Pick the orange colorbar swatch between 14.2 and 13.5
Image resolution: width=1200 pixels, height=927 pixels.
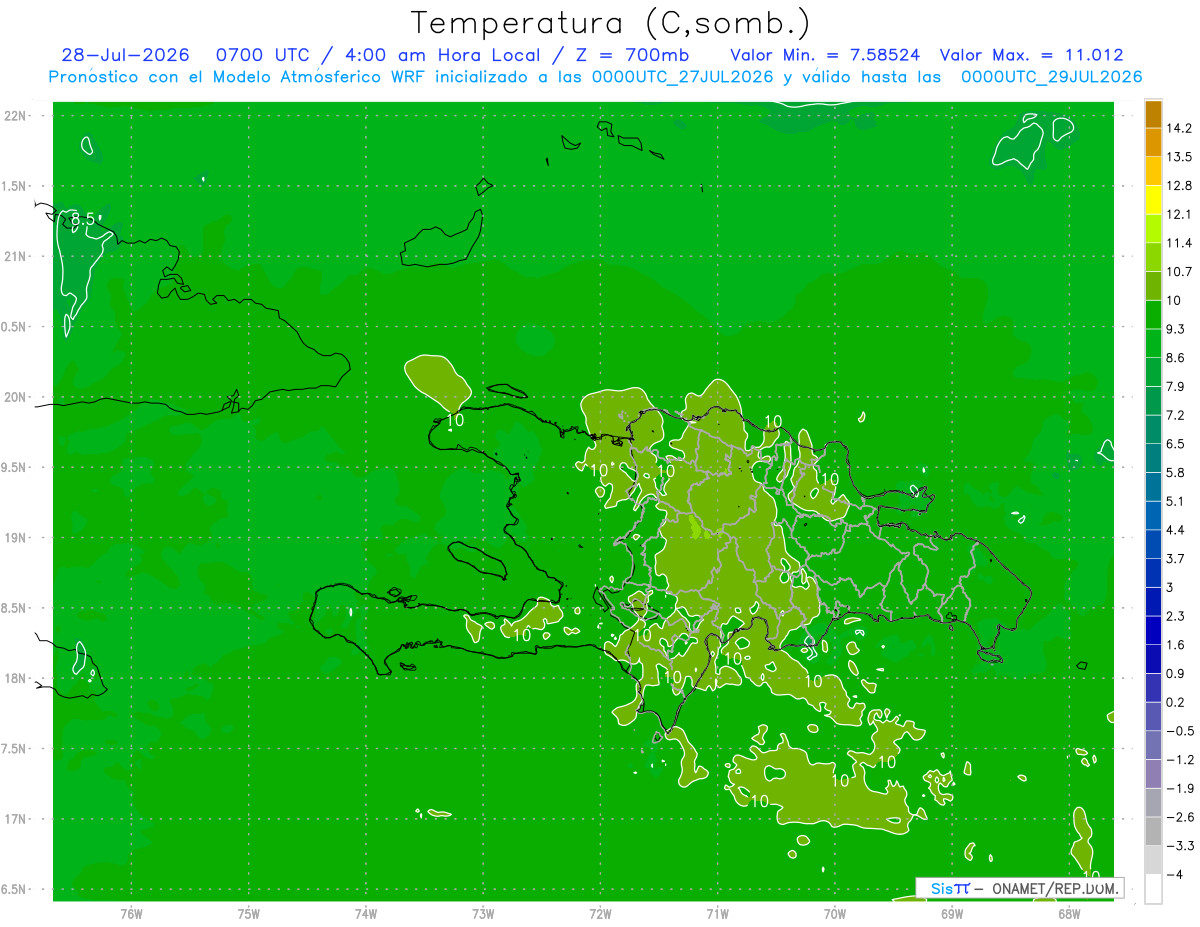tap(1153, 142)
